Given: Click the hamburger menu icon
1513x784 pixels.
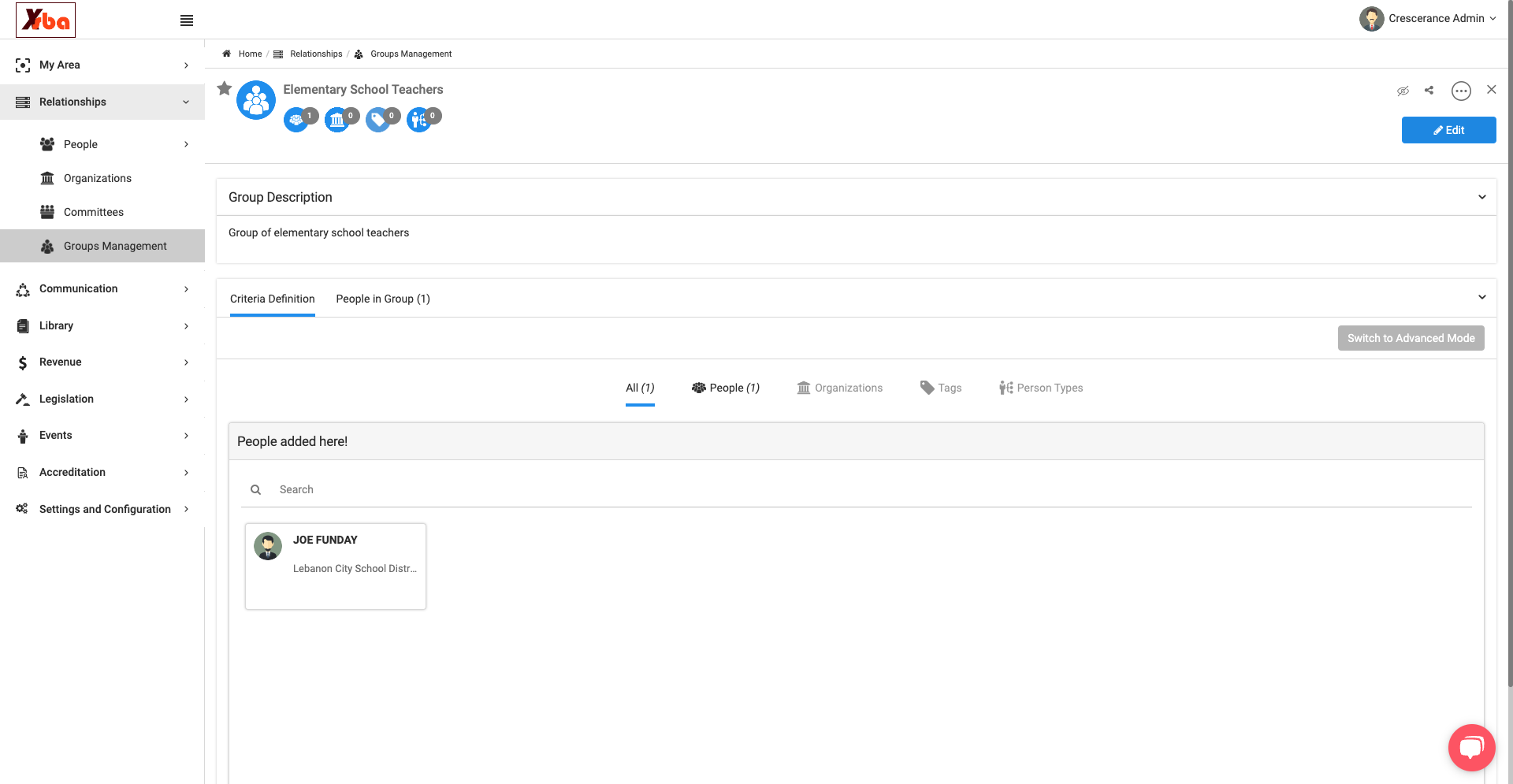Looking at the screenshot, I should point(187,20).
